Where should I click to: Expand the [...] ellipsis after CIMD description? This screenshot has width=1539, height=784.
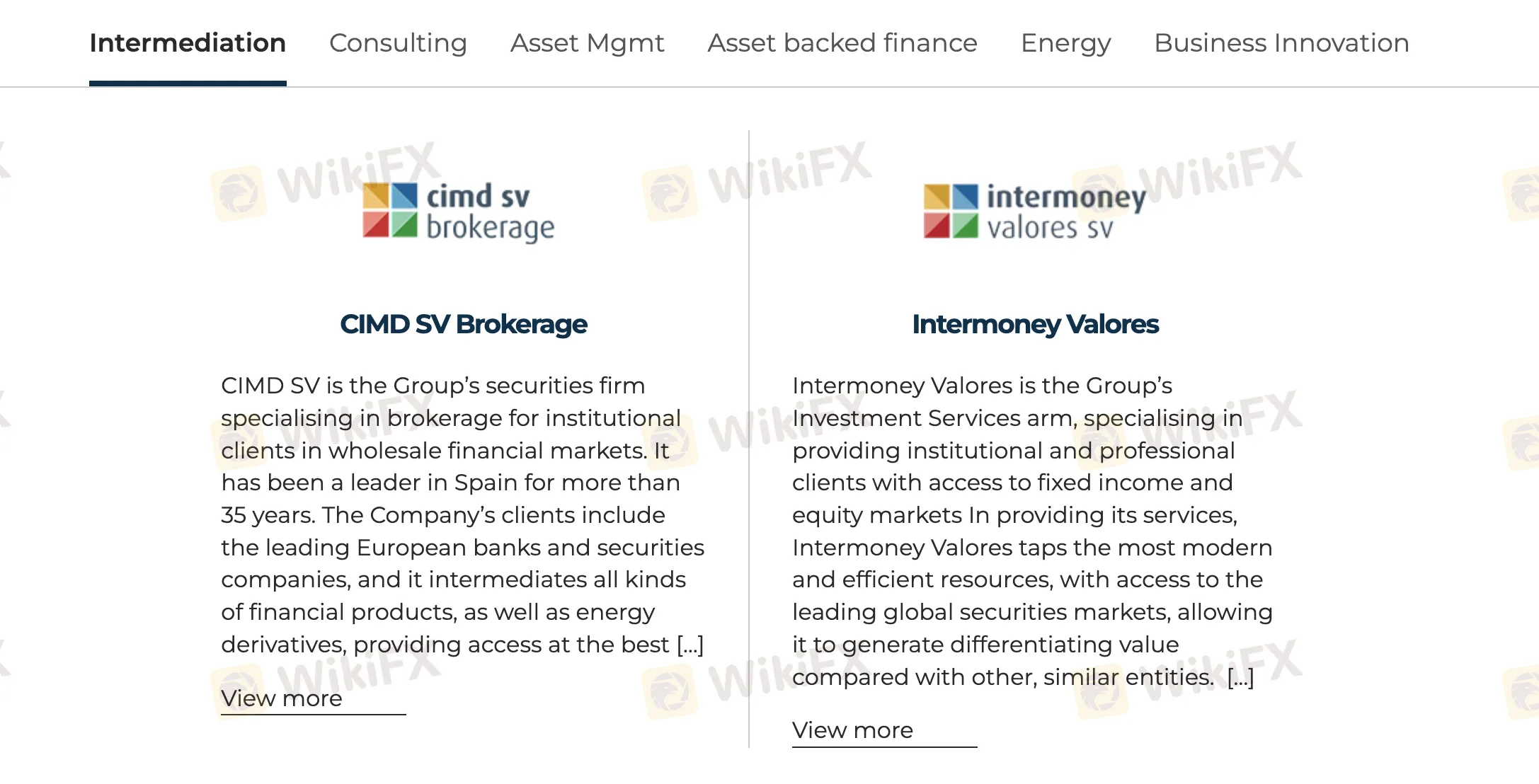pos(690,645)
